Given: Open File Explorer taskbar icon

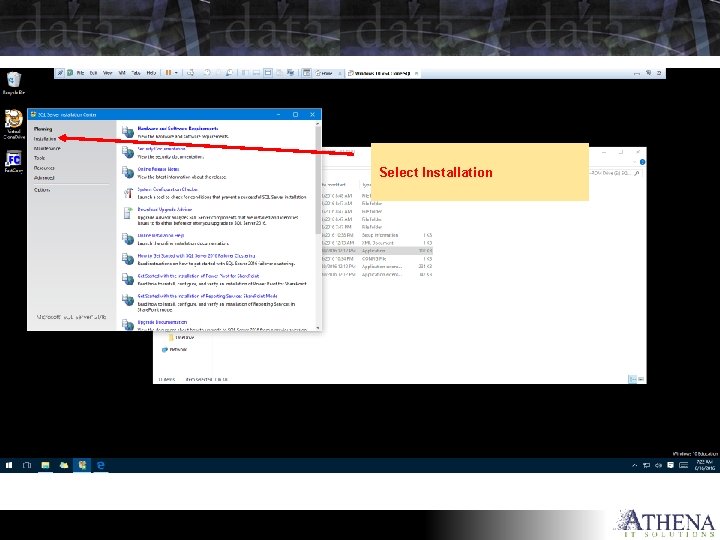Looking at the screenshot, I should pos(45,465).
